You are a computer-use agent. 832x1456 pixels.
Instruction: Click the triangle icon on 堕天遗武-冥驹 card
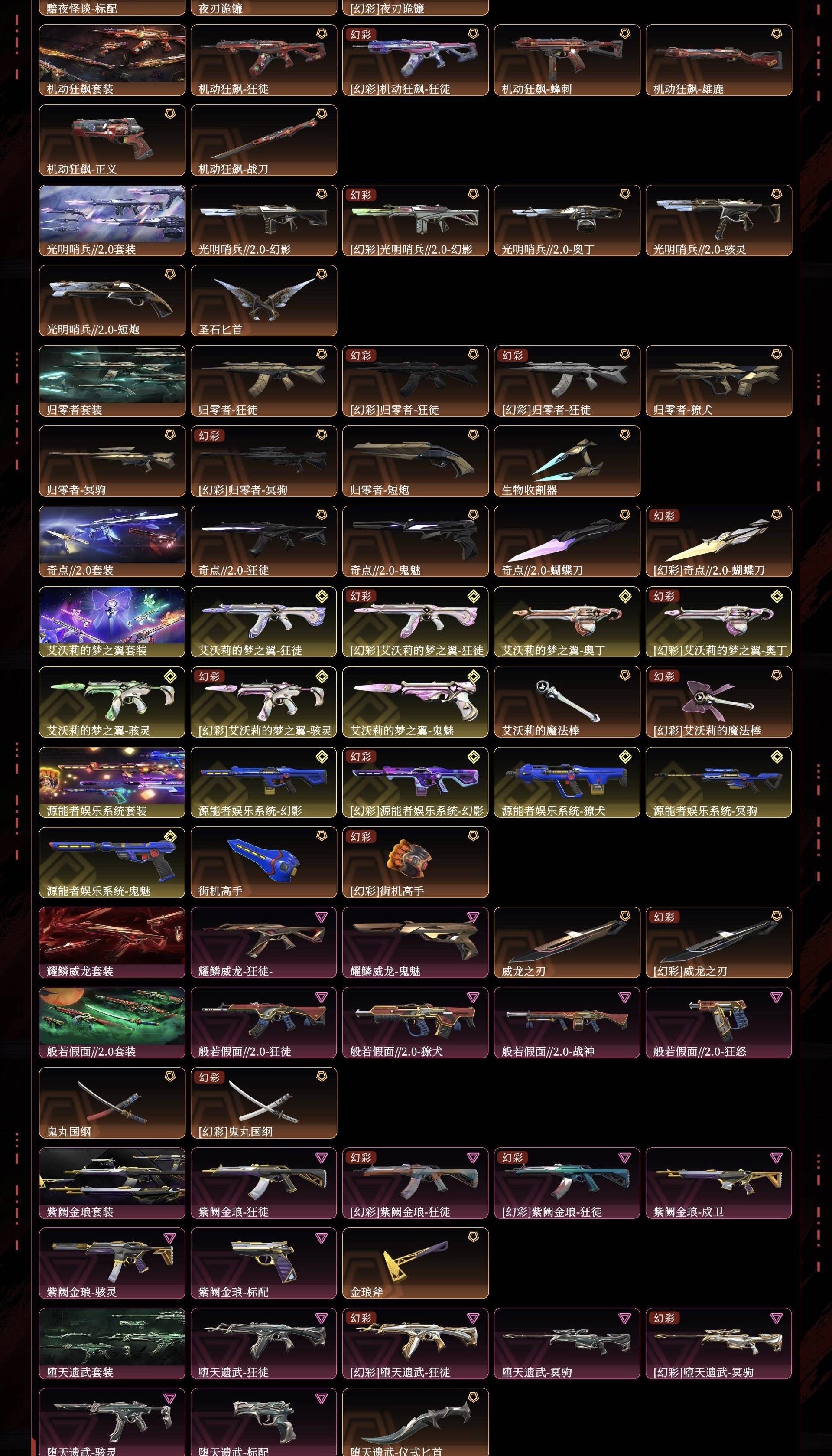[x=624, y=1318]
